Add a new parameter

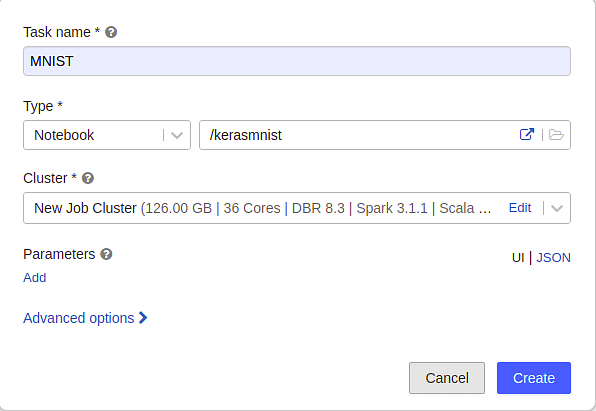[35, 278]
